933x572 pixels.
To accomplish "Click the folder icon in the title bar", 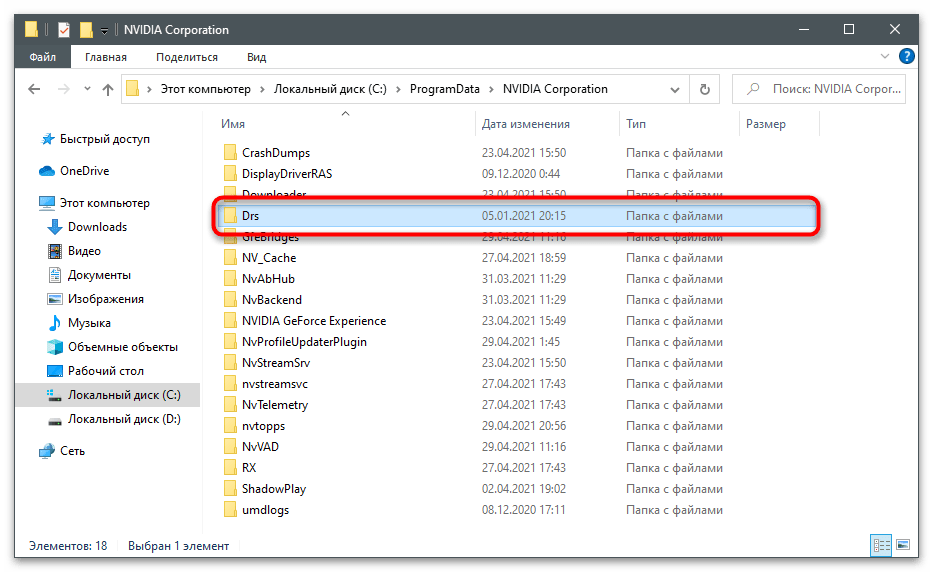I will pyautogui.click(x=32, y=29).
